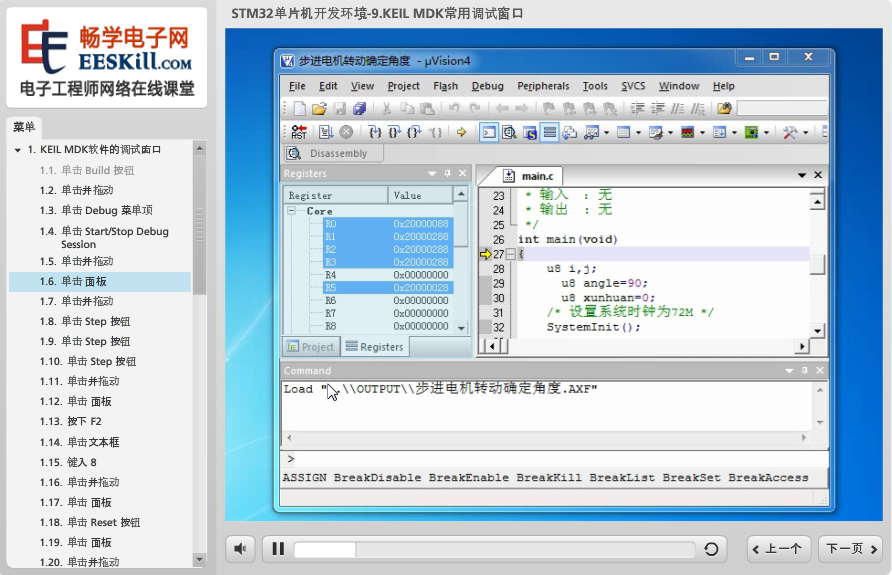Click the sidebar menu scroll-down arrow
The width and height of the screenshot is (892, 575).
(x=199, y=559)
